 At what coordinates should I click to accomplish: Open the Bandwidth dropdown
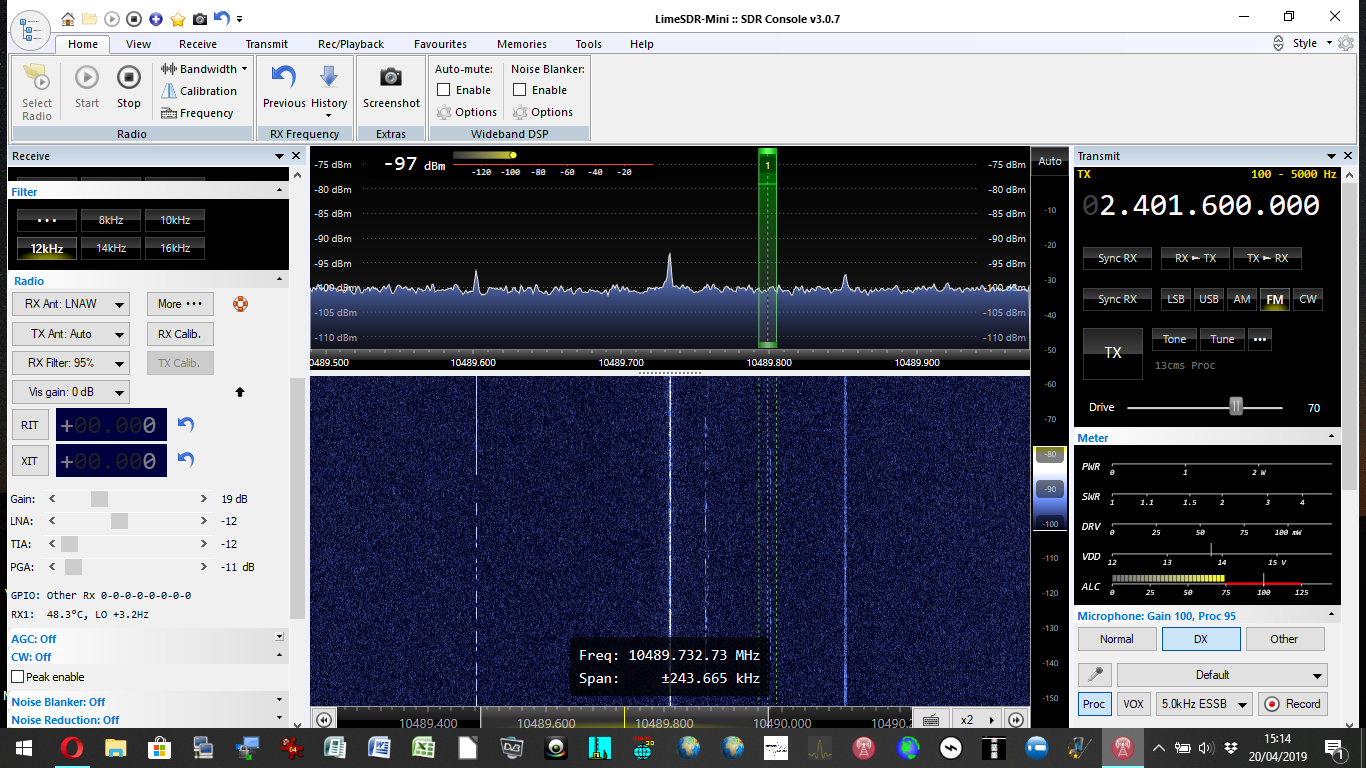pos(204,69)
